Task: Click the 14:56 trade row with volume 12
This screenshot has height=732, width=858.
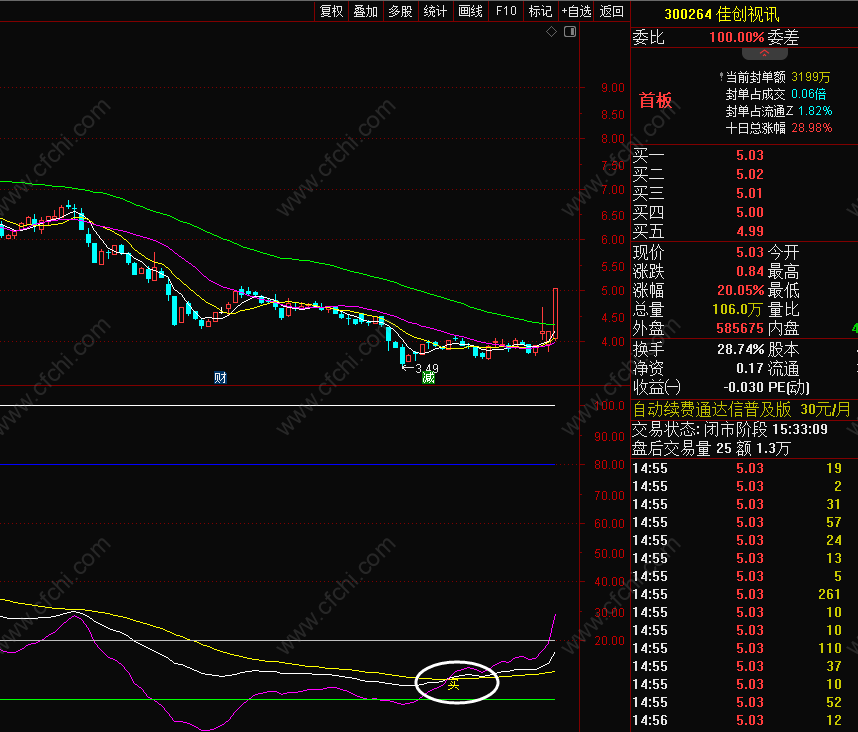Action: click(737, 721)
